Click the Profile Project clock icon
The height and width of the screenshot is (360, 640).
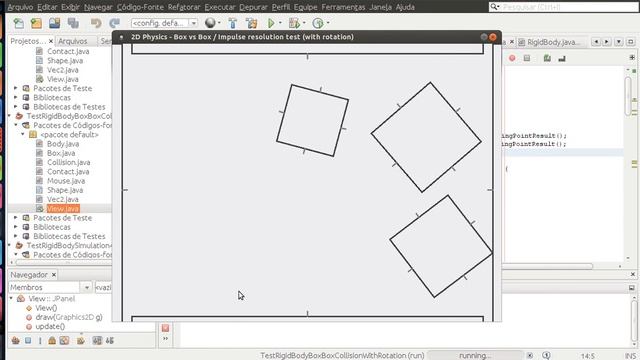pos(318,23)
